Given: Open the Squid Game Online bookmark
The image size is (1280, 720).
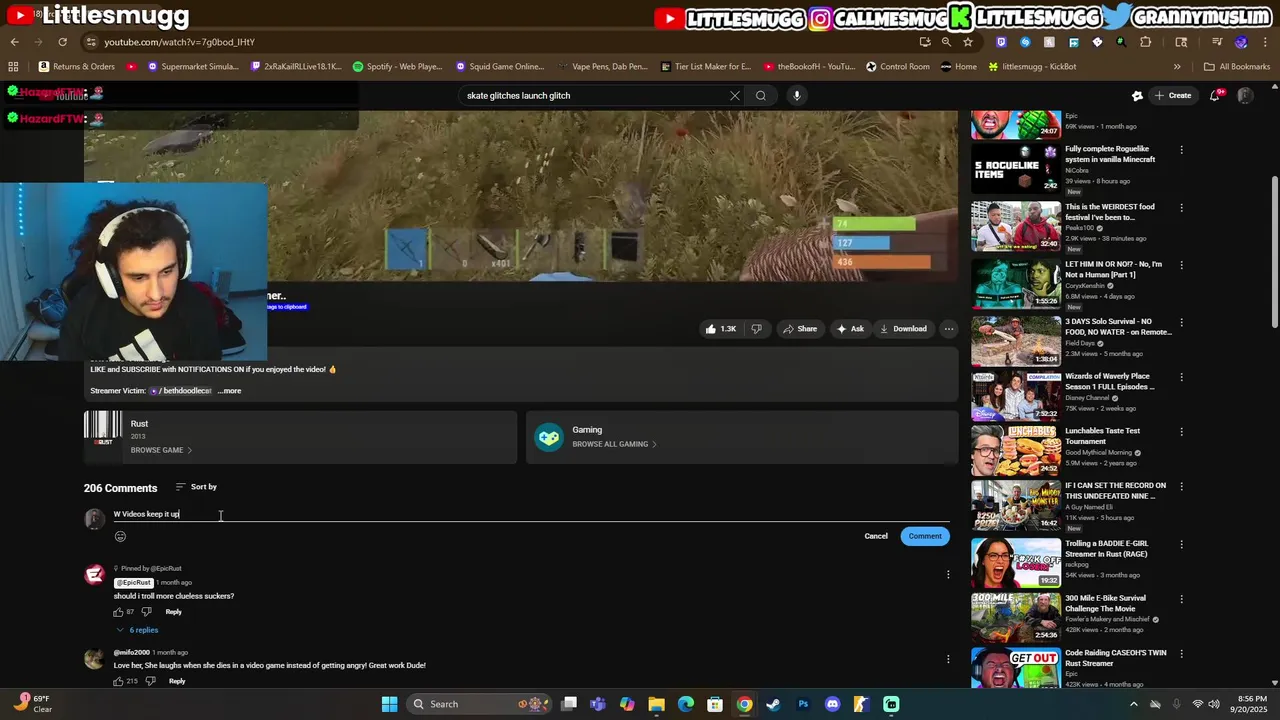Looking at the screenshot, I should coord(500,67).
